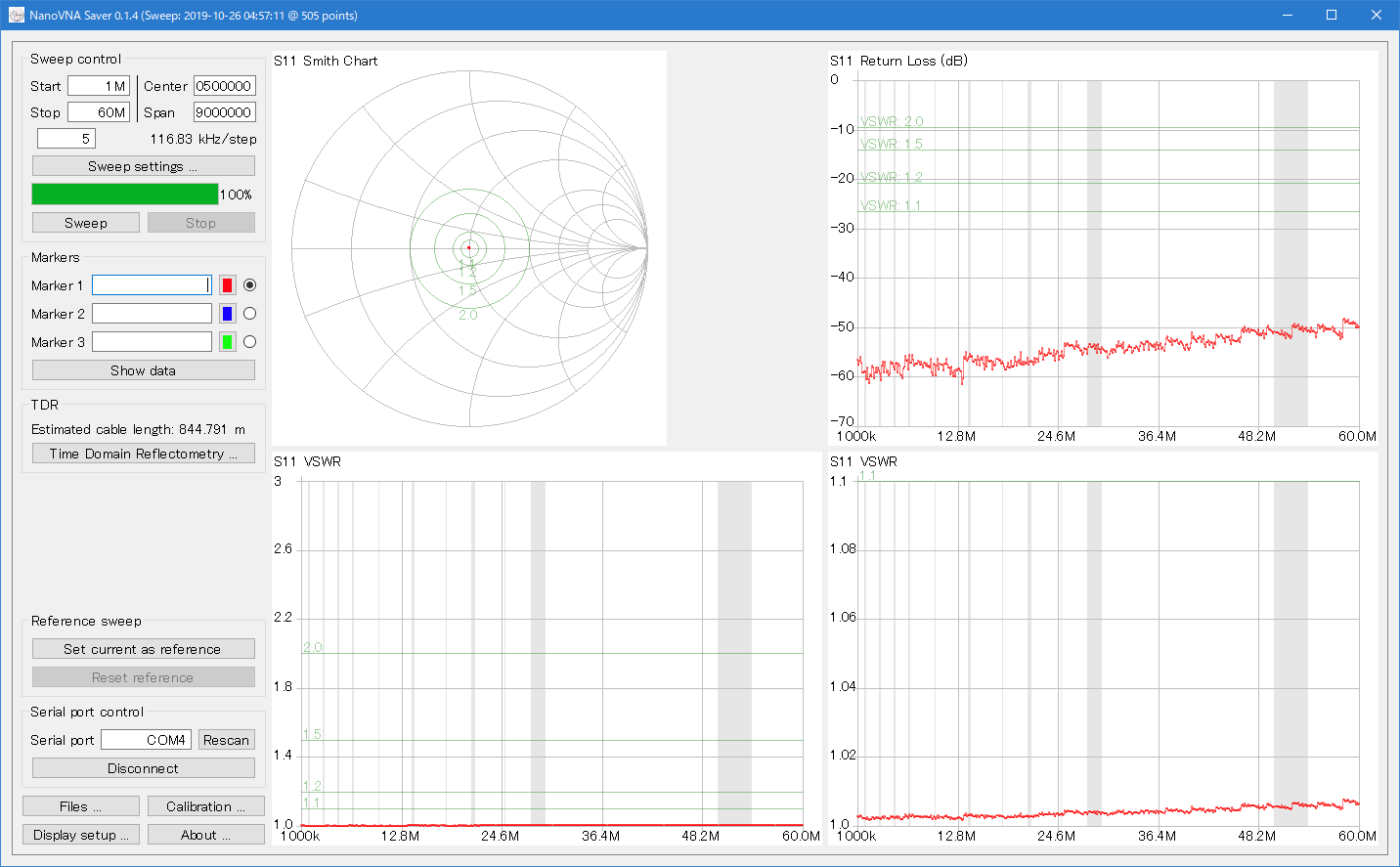Start a new Sweep
The width and height of the screenshot is (1400, 867).
pyautogui.click(x=86, y=223)
